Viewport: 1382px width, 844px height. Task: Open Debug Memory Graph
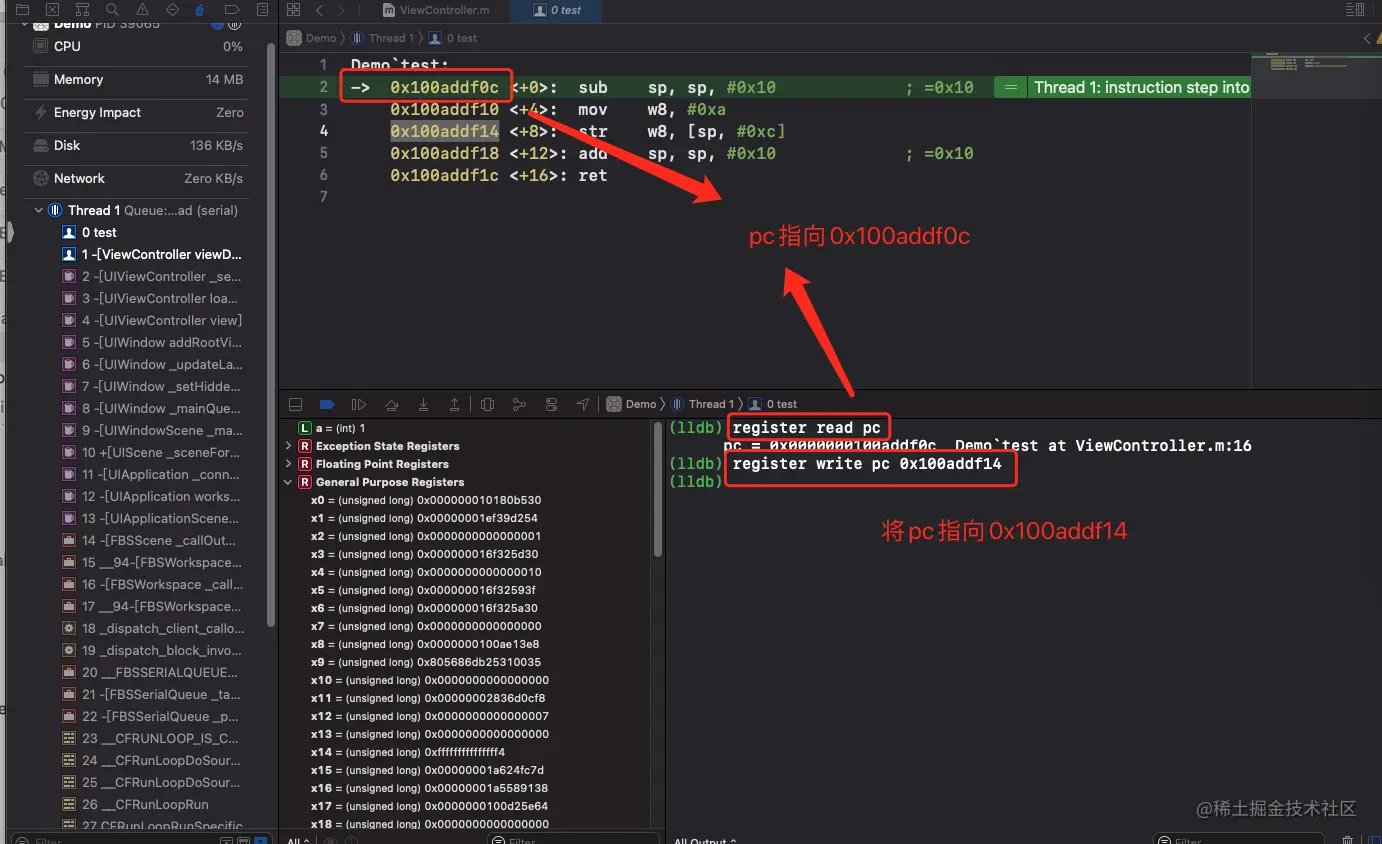pyautogui.click(x=519, y=404)
